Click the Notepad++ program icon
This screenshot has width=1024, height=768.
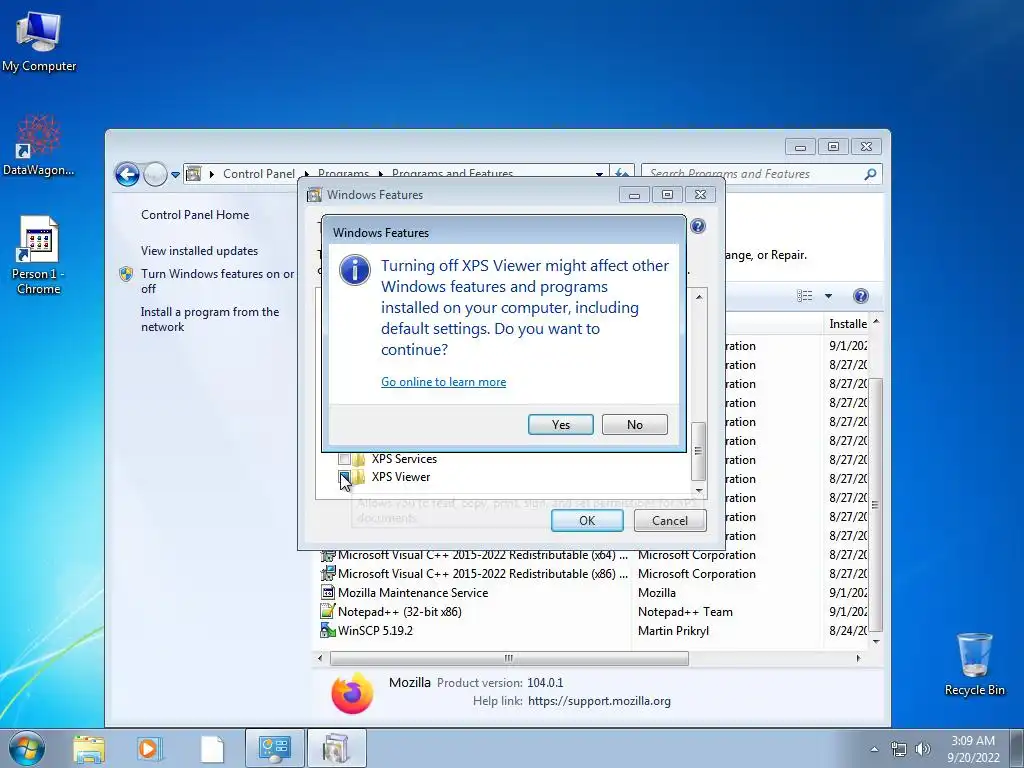328,612
